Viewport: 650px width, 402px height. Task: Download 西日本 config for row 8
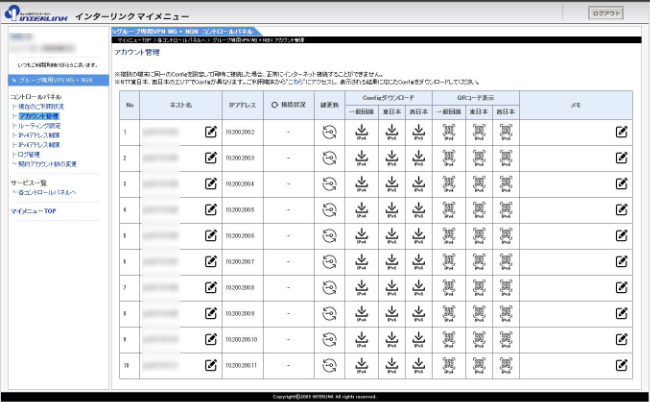click(x=424, y=313)
